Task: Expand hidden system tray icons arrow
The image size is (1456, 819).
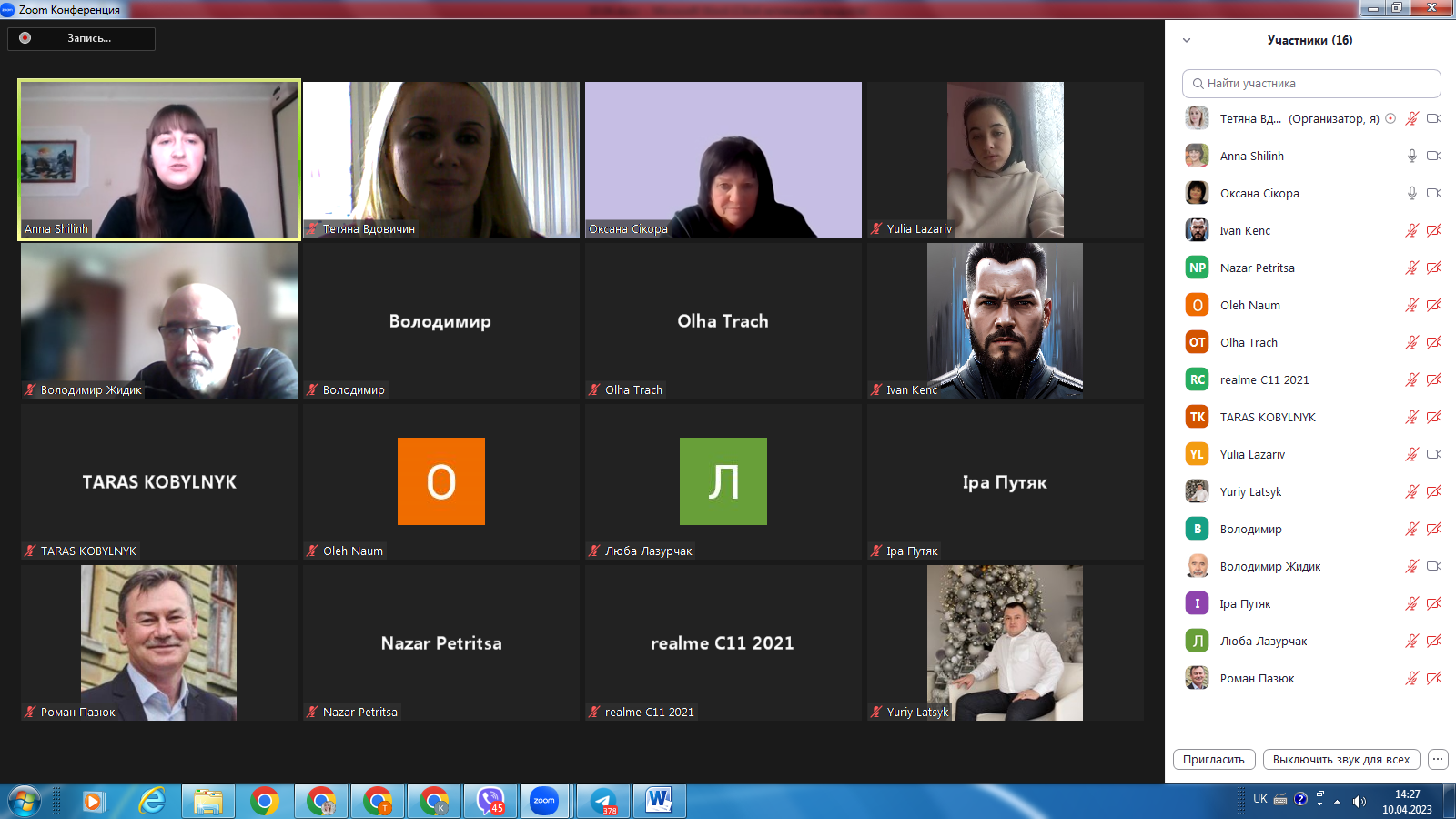Action: tap(1337, 801)
